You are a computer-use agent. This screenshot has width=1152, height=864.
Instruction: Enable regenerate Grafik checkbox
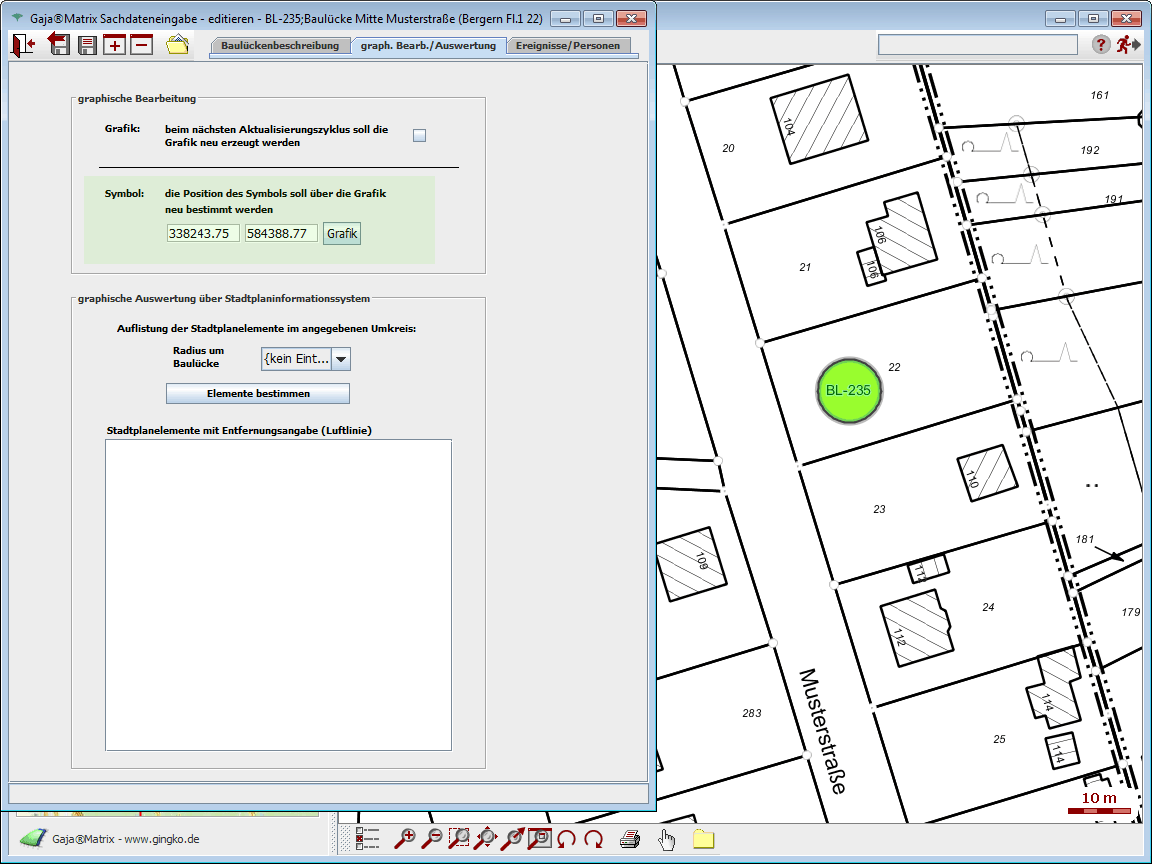pyautogui.click(x=420, y=136)
